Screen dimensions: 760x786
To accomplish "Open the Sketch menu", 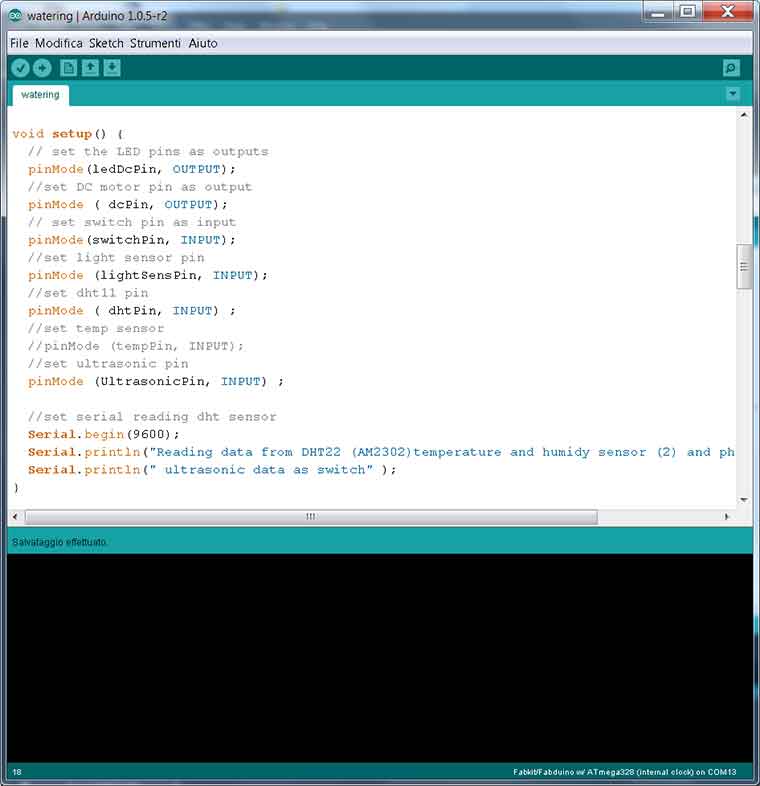I will tap(106, 43).
